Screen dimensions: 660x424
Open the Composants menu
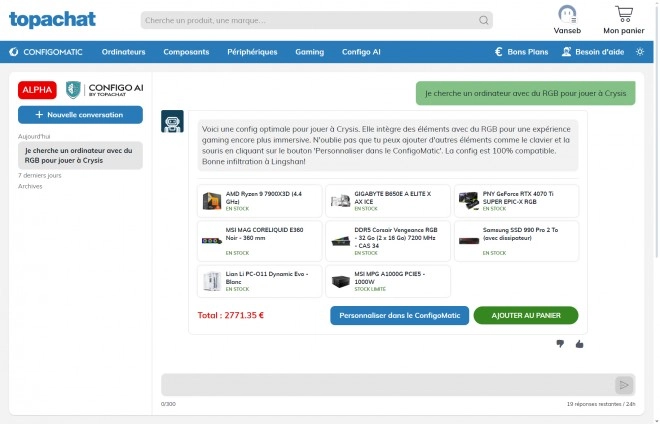click(186, 52)
